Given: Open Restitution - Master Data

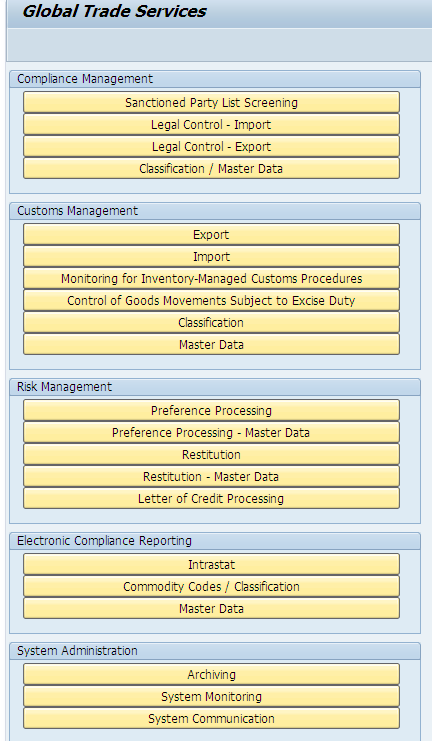Looking at the screenshot, I should click(x=211, y=476).
